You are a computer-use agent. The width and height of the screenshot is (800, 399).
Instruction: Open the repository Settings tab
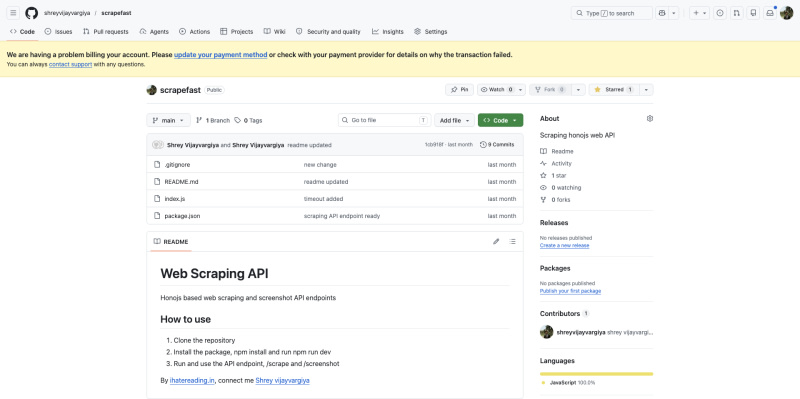431,32
